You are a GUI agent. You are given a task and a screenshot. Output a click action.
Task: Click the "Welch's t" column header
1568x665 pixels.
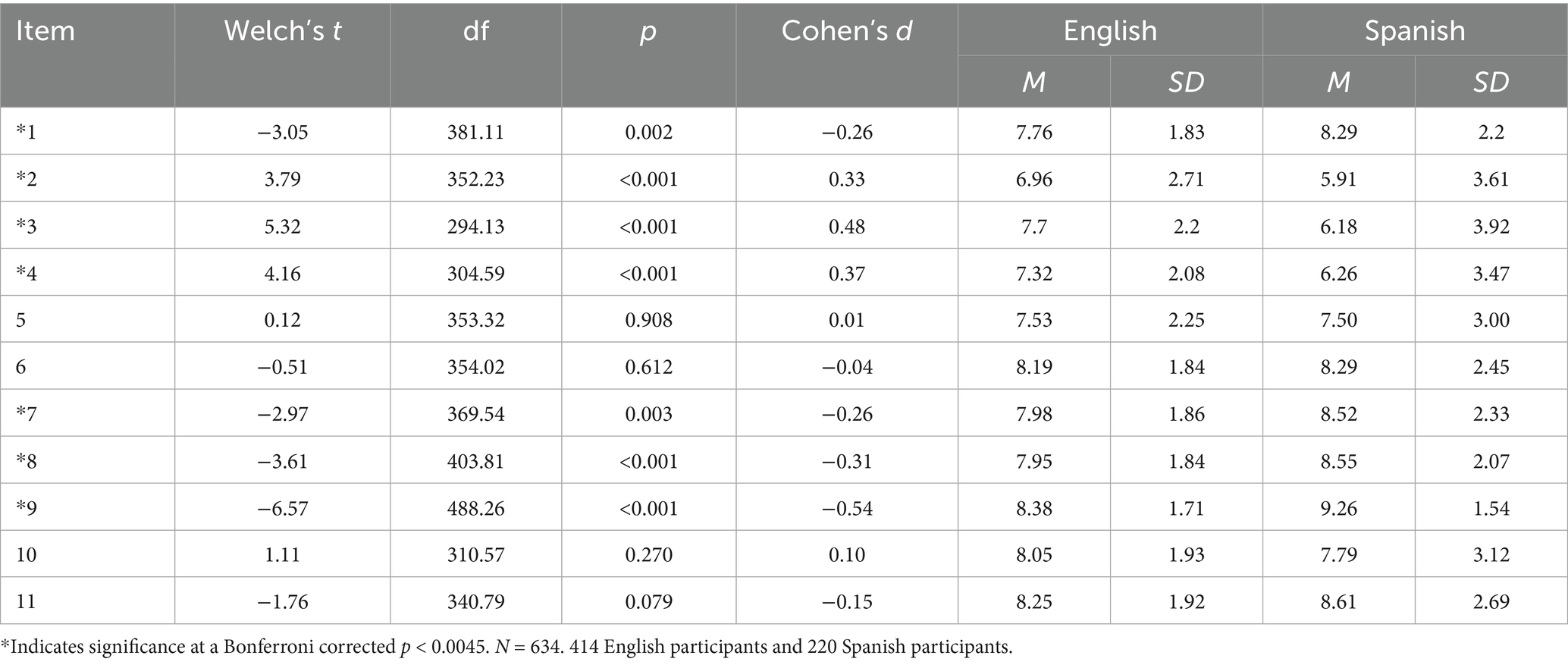click(x=282, y=31)
